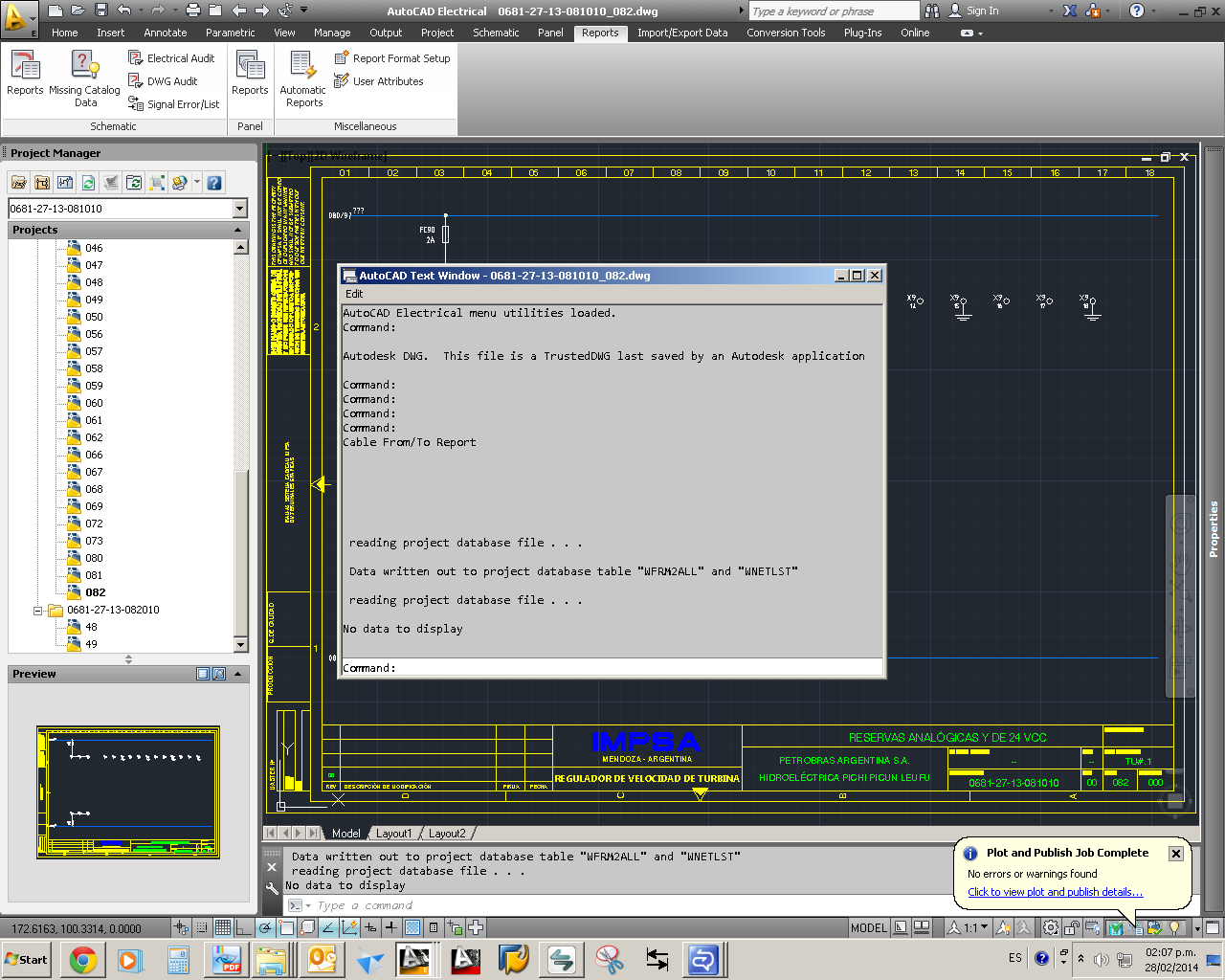Run Automatic Reports

pyautogui.click(x=303, y=78)
